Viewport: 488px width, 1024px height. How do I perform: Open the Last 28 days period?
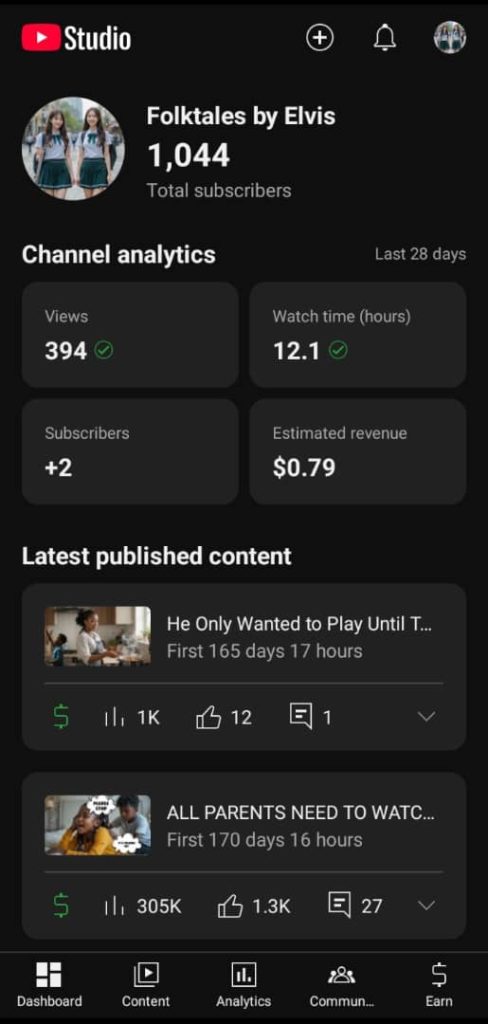coord(420,254)
